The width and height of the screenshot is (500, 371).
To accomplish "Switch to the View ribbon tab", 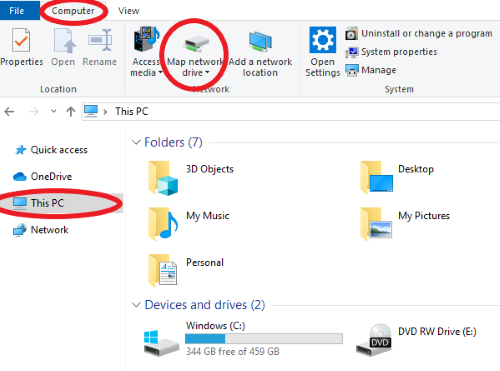I will (x=128, y=11).
